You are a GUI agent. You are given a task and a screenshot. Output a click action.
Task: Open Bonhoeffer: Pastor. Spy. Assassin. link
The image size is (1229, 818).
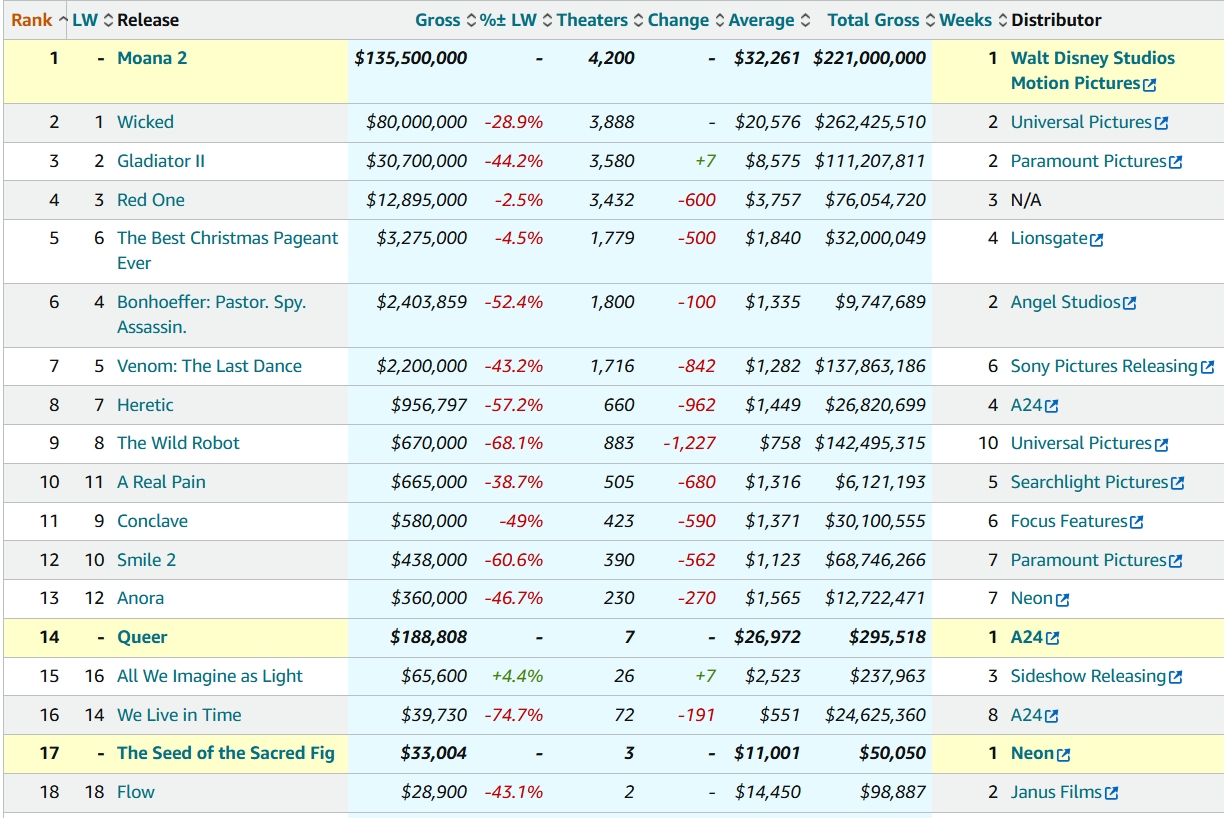pos(212,314)
